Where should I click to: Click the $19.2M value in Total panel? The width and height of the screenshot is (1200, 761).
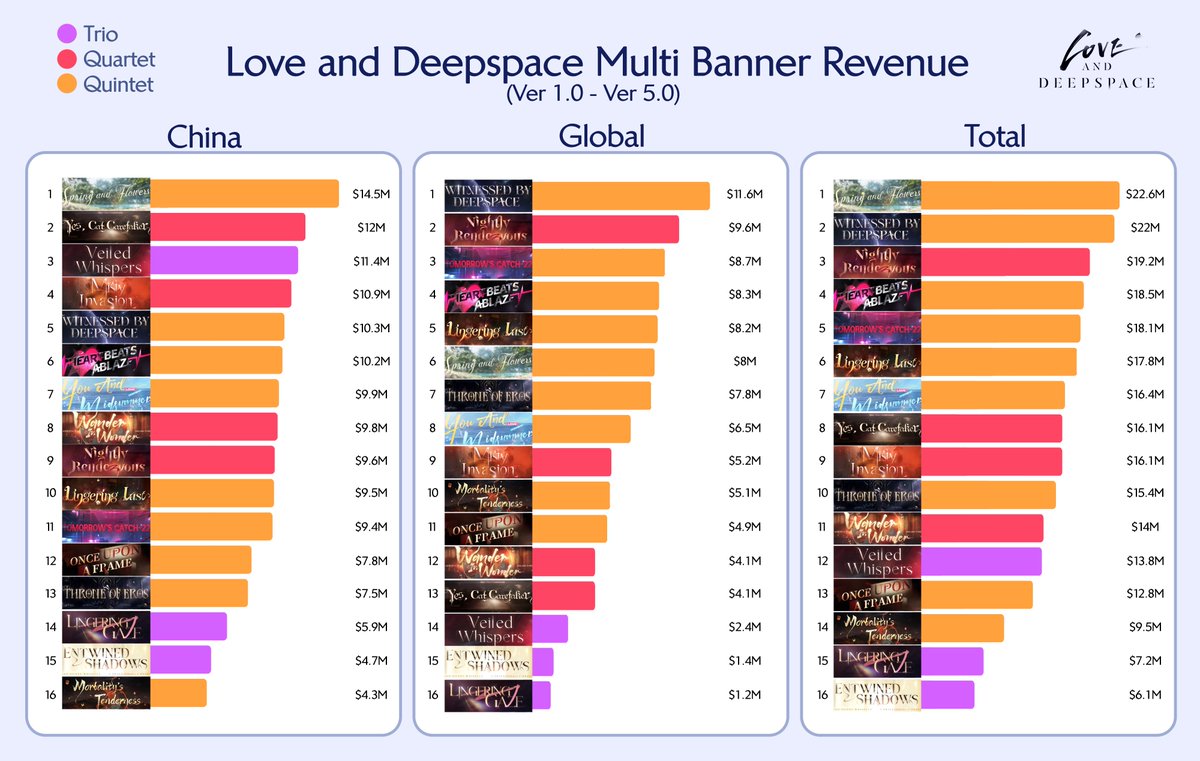pos(1147,262)
